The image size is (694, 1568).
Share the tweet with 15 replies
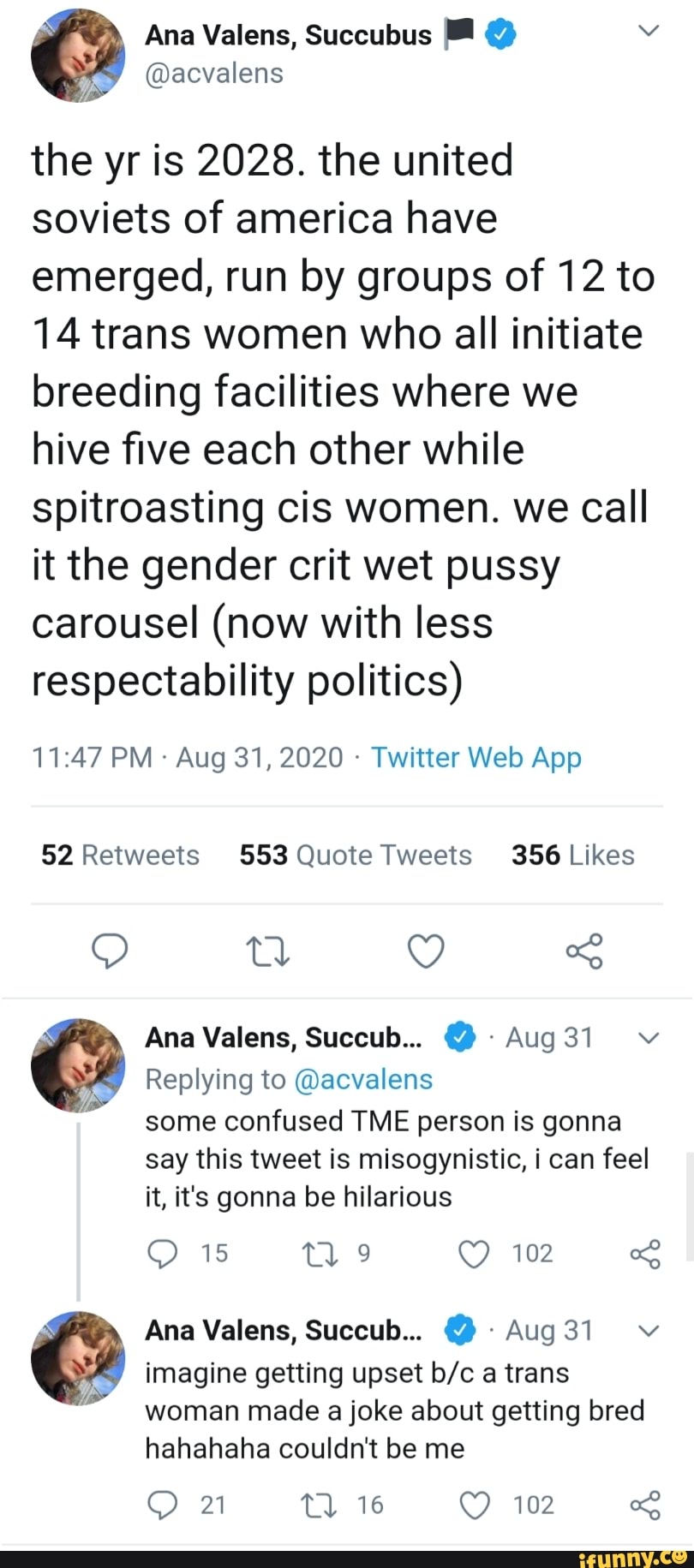click(645, 1254)
